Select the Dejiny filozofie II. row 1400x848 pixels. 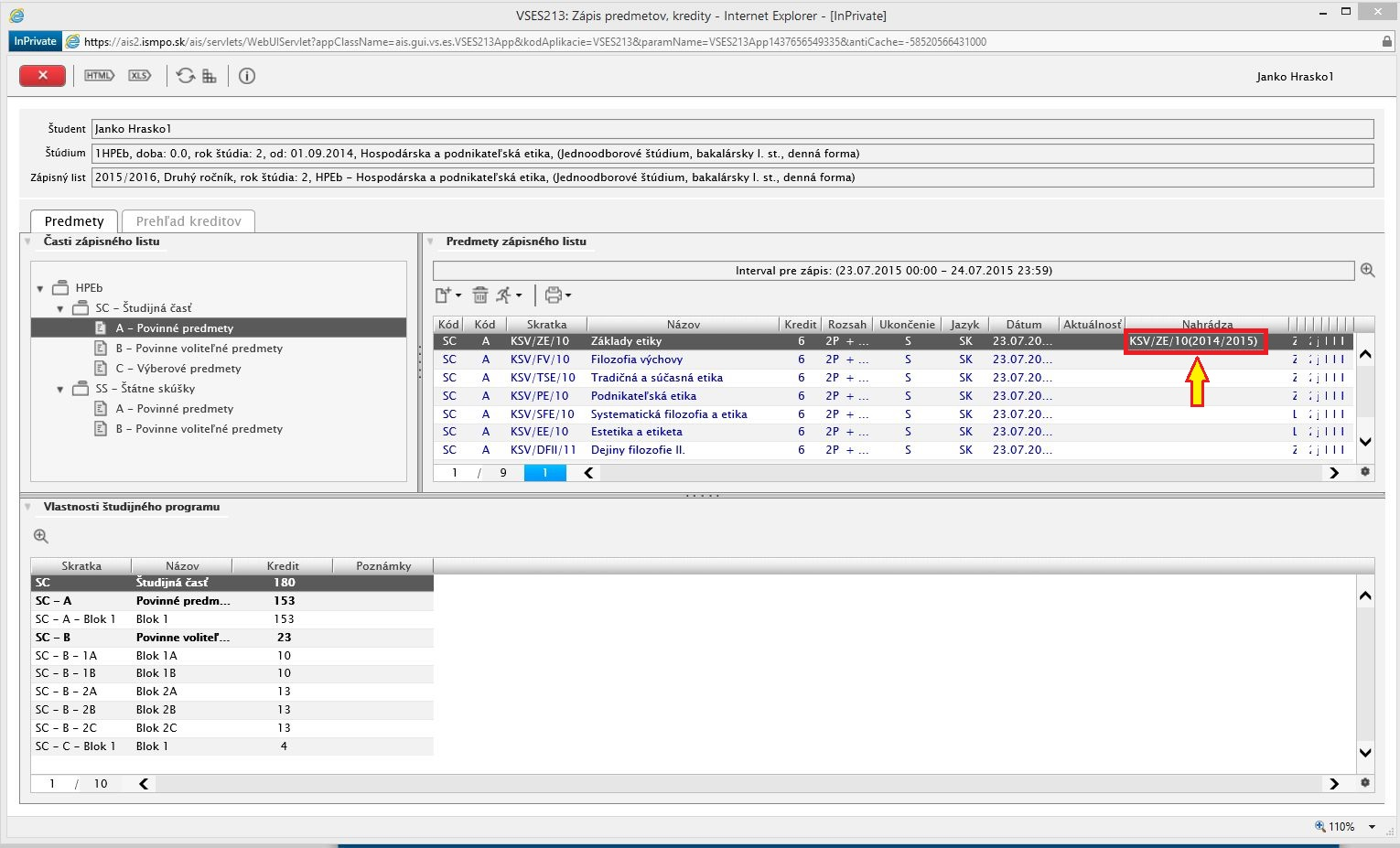(893, 450)
